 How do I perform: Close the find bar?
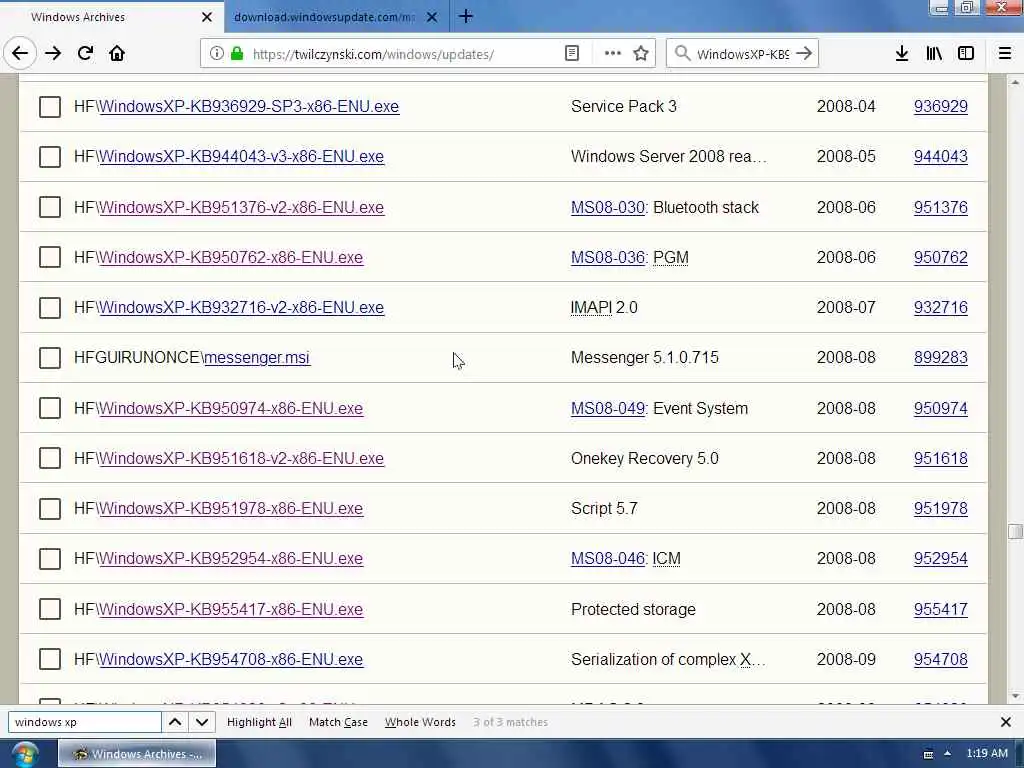[x=1006, y=722]
